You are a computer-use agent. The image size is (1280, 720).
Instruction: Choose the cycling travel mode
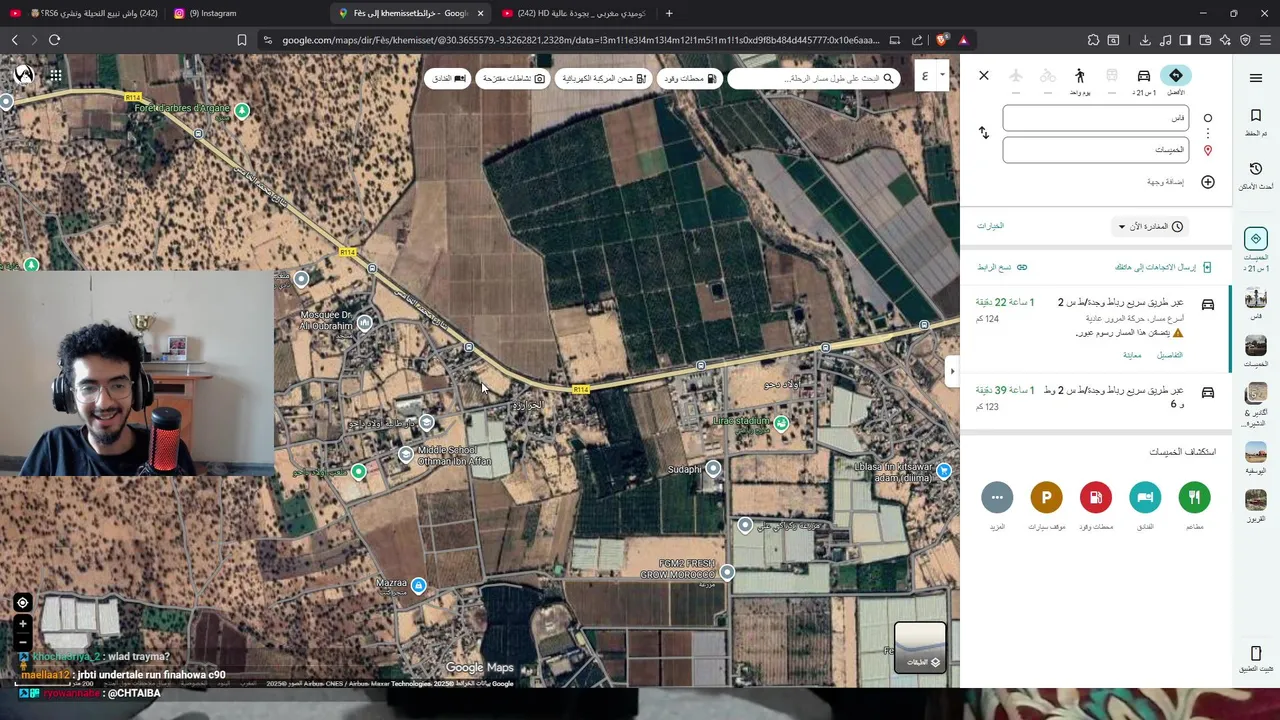tap(1048, 75)
